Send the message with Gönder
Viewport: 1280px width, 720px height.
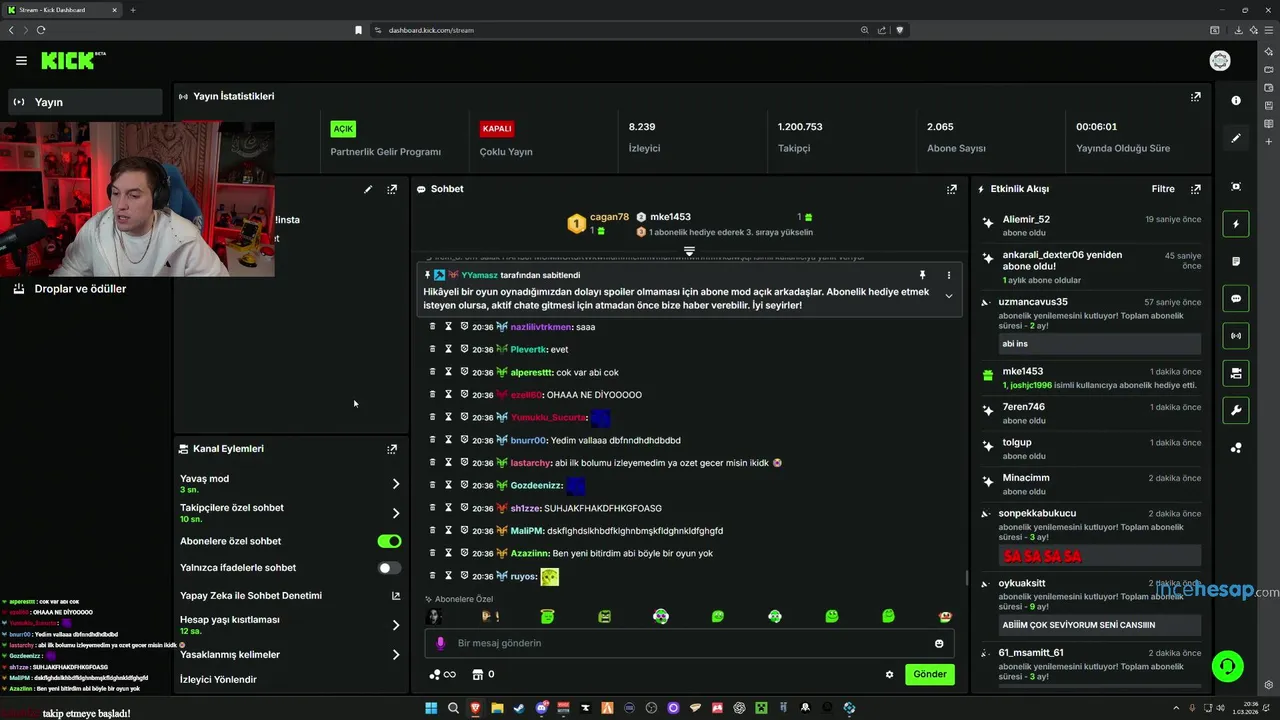(x=930, y=674)
